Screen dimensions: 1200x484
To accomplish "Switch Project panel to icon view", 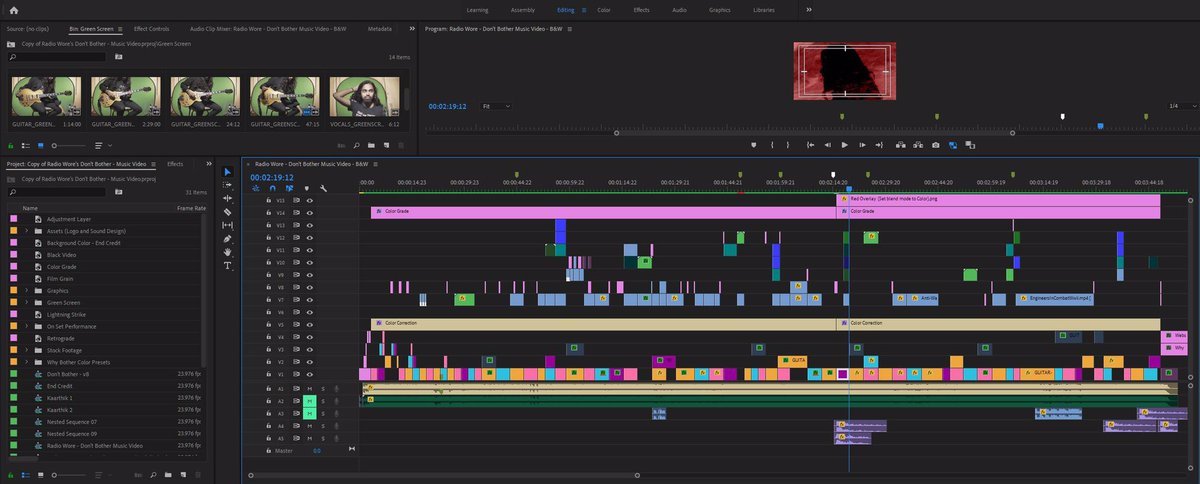I will click(39, 473).
